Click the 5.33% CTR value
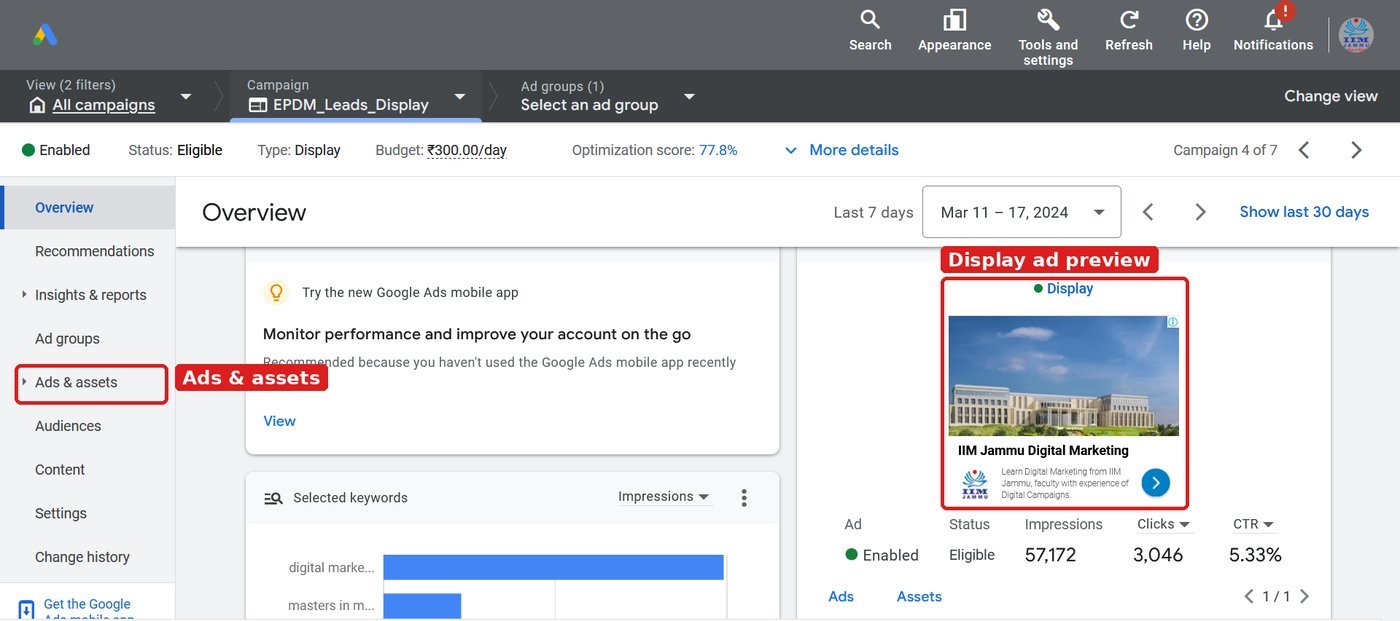The width and height of the screenshot is (1400, 621). click(x=1255, y=555)
